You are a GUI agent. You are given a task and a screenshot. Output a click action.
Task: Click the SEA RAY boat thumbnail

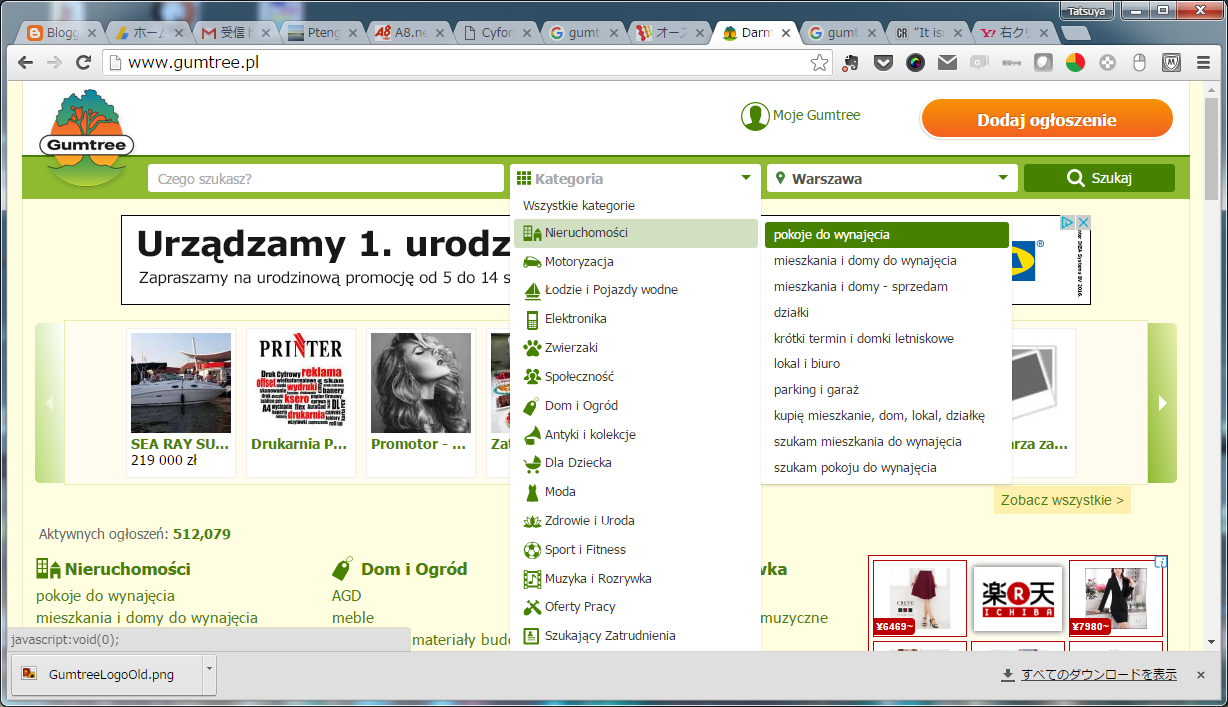180,382
